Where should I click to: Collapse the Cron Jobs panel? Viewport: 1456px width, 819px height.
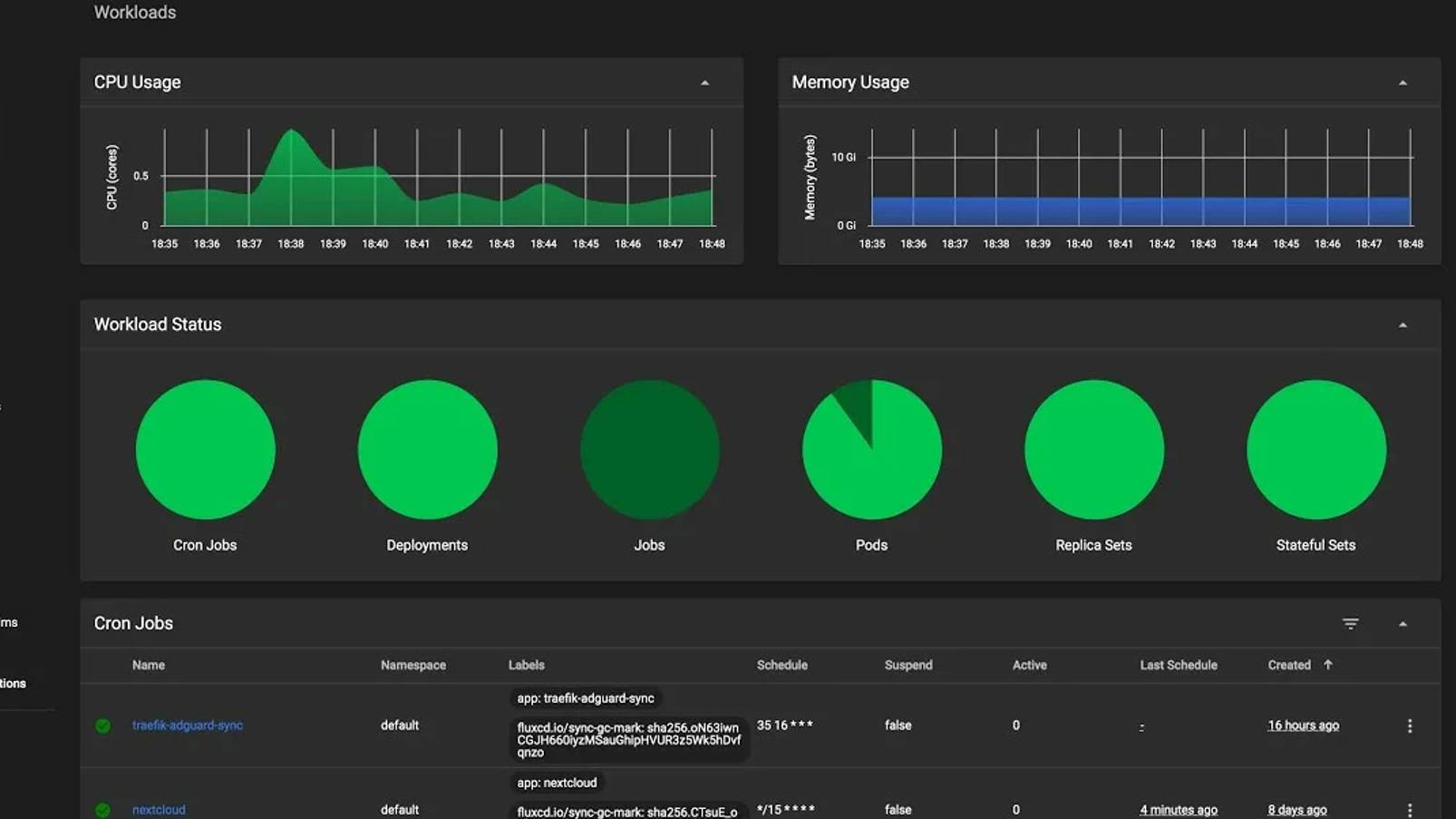point(1403,623)
